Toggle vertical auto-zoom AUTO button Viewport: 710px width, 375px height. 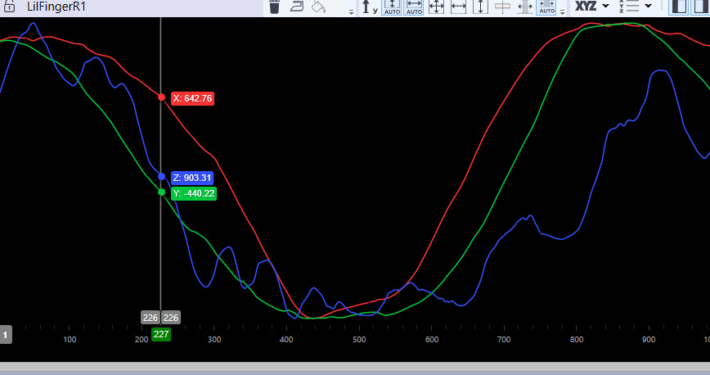point(392,7)
